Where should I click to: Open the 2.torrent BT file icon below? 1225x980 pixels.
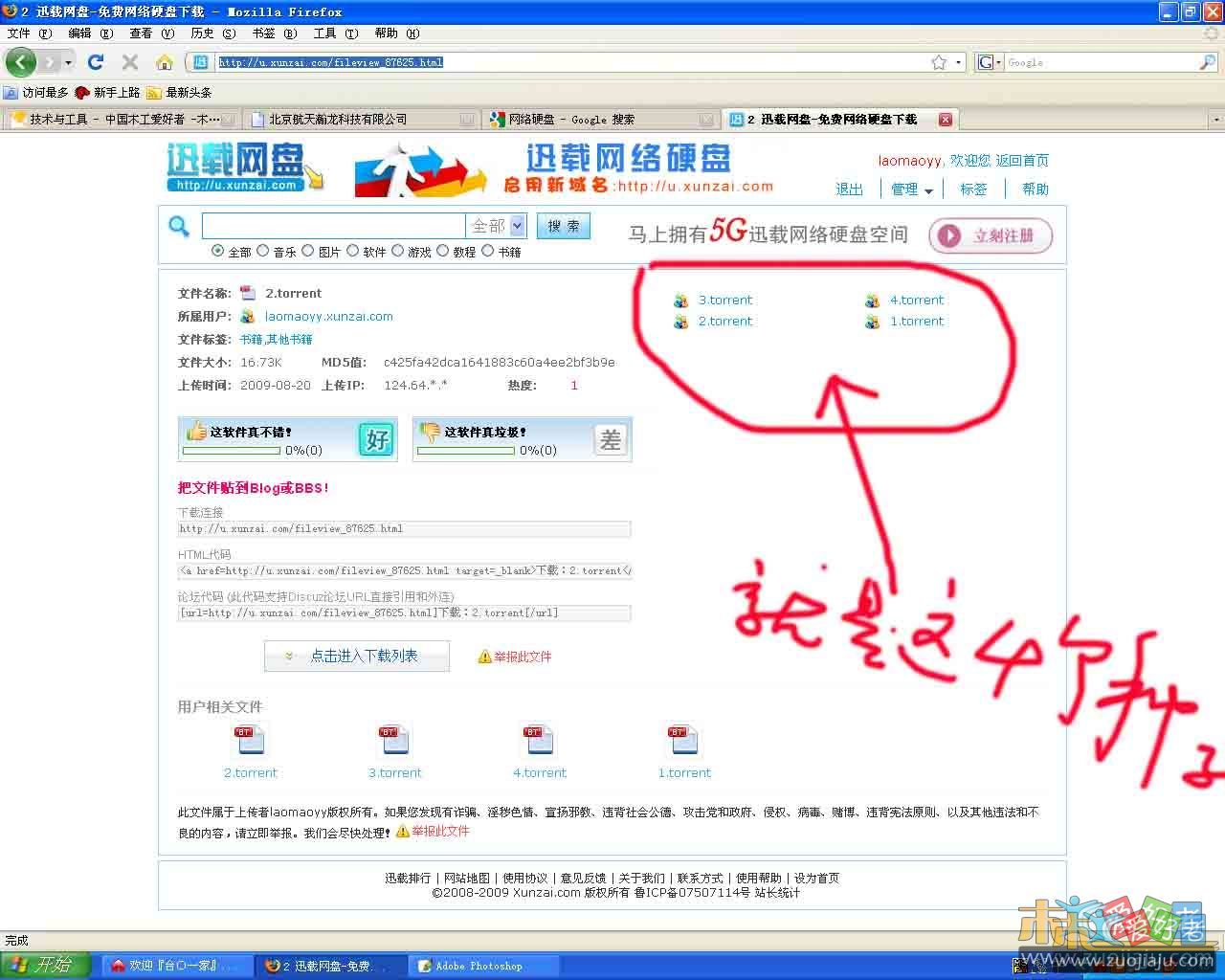point(250,740)
